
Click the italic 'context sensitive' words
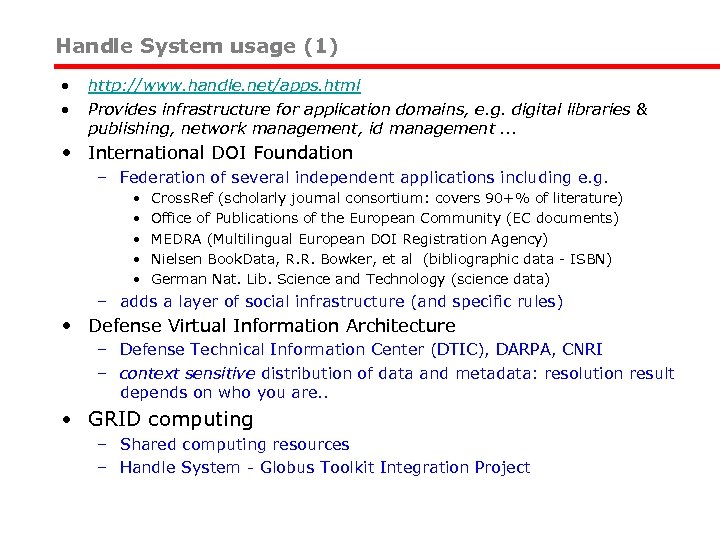click(187, 373)
